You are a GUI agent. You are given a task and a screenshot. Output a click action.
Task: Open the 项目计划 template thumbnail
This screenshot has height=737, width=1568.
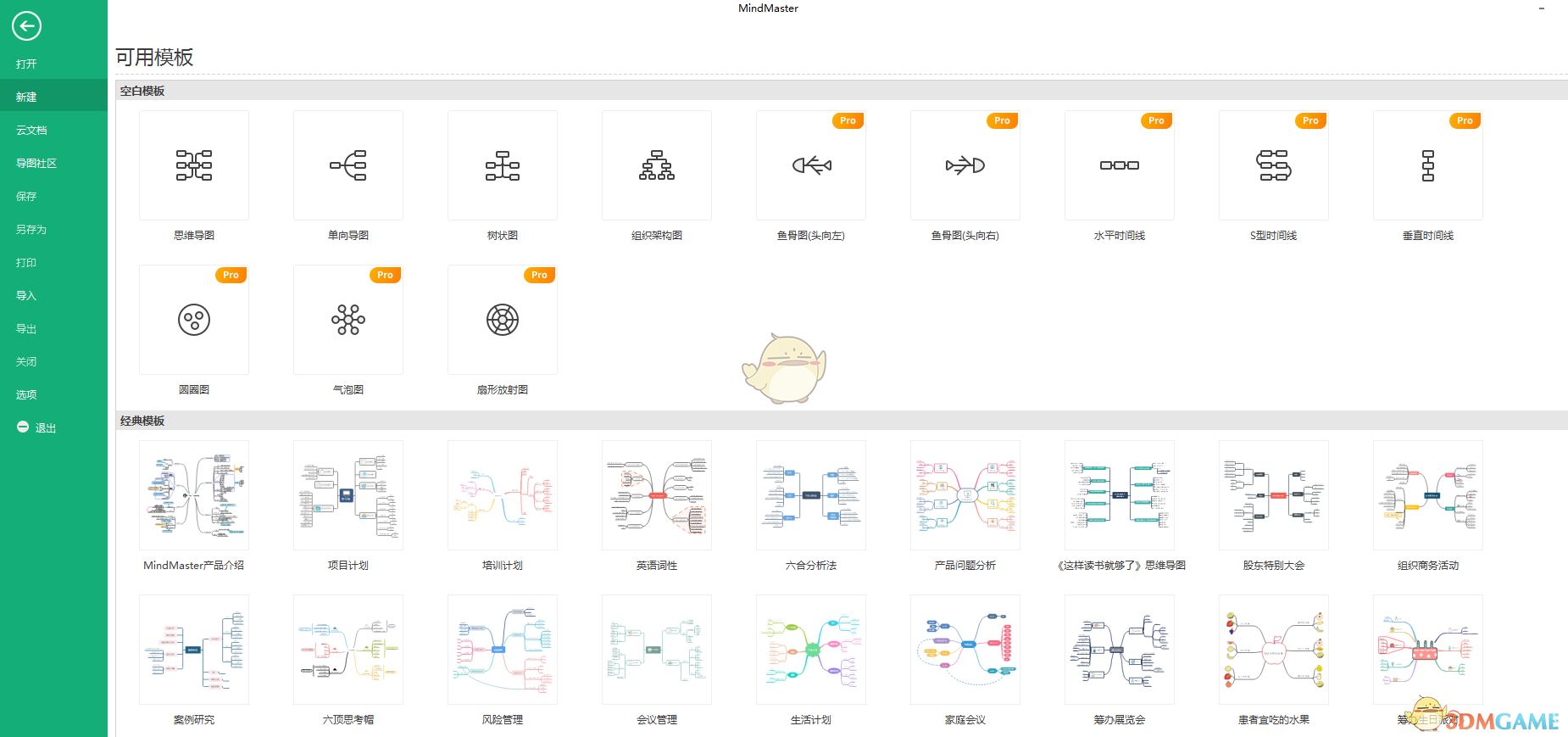(348, 495)
